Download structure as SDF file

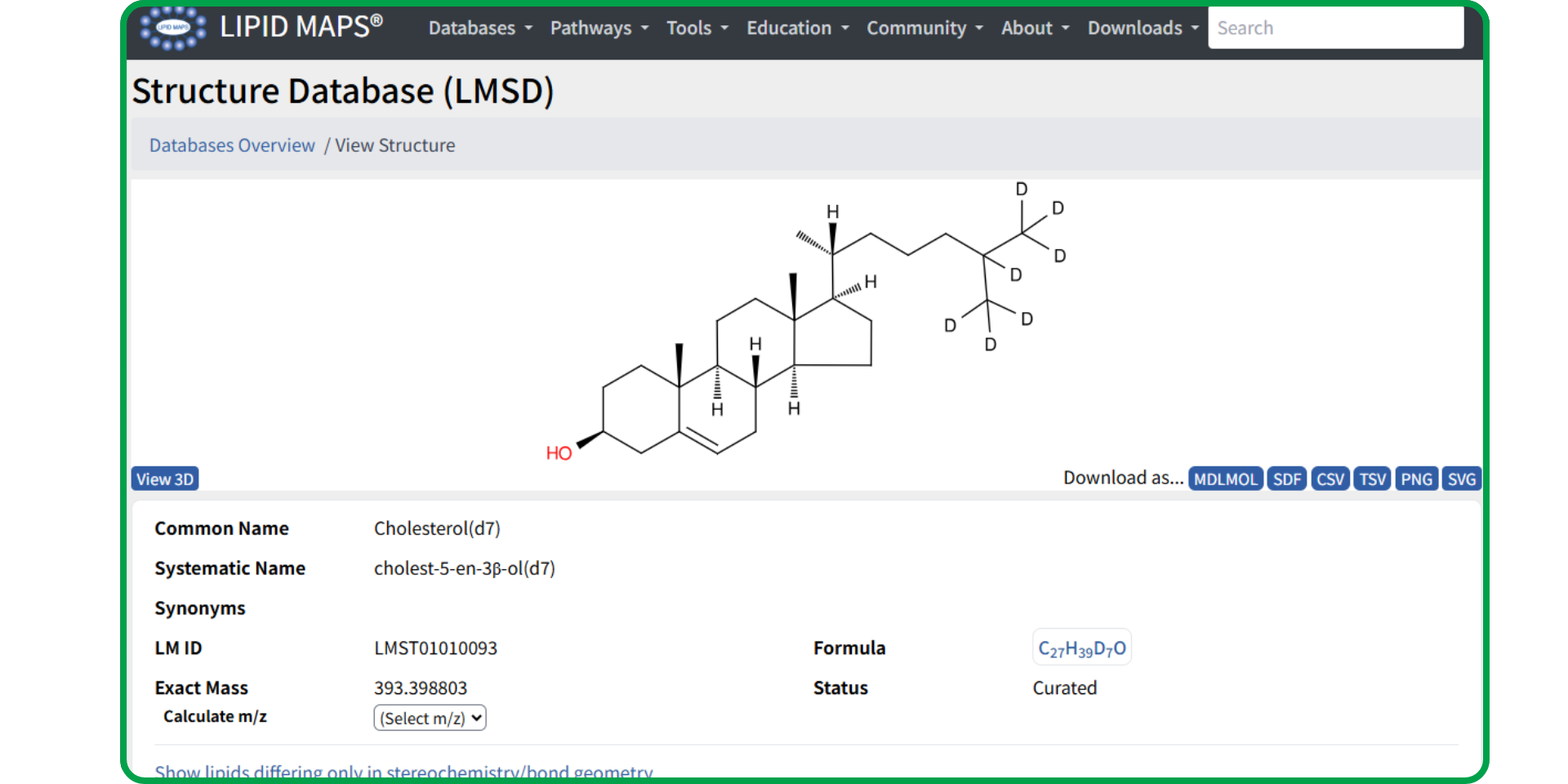1286,479
